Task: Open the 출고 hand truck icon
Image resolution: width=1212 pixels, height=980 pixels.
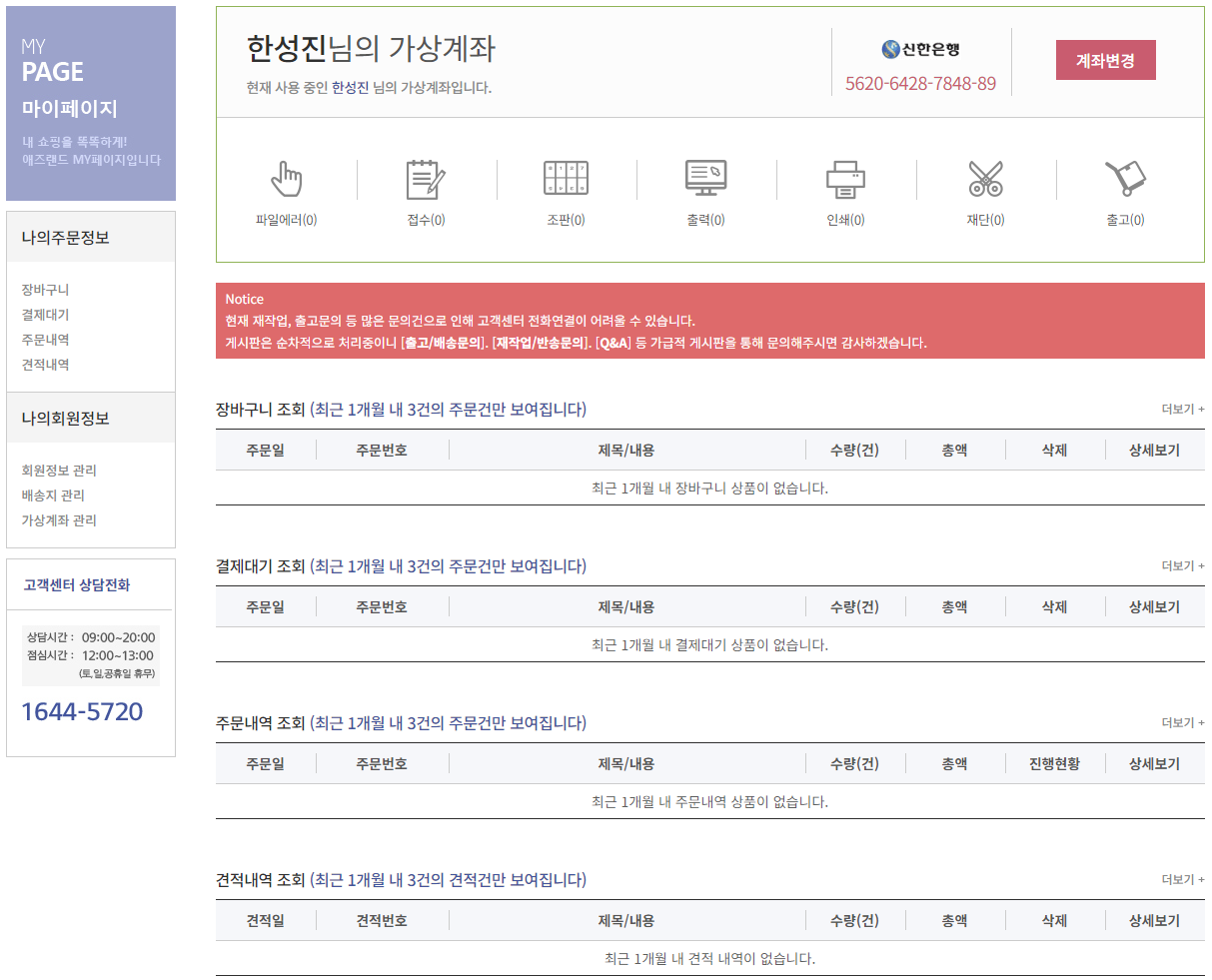Action: pos(1125,179)
